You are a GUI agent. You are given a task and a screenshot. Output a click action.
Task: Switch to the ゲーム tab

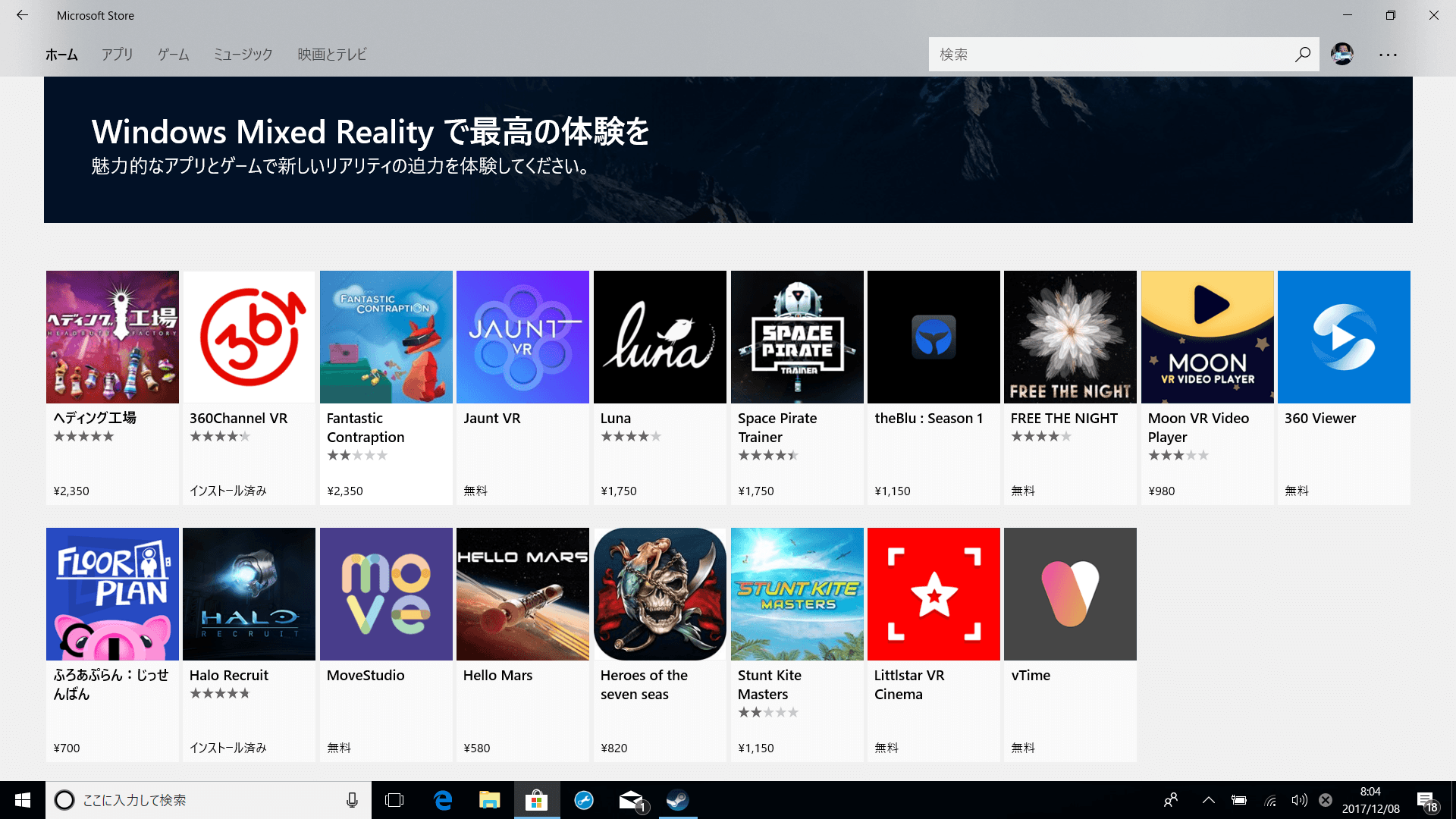click(x=172, y=54)
